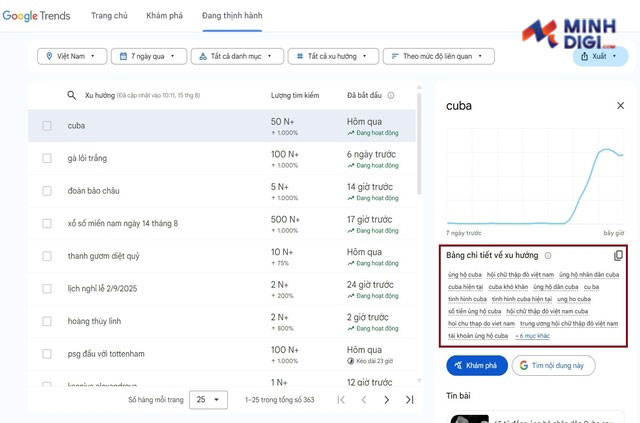Select the 'thanh gươm diệt quỷ' trend row

click(222, 256)
